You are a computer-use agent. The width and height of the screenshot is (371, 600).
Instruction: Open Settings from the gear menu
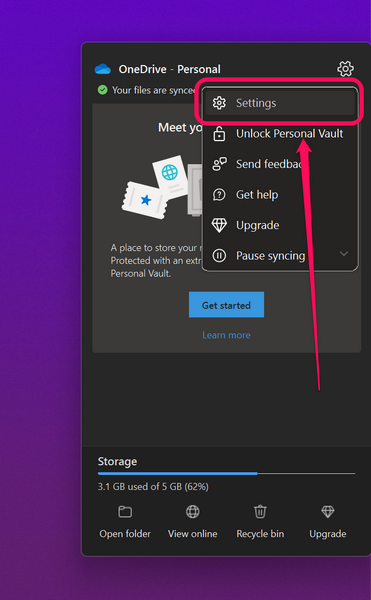click(x=280, y=103)
